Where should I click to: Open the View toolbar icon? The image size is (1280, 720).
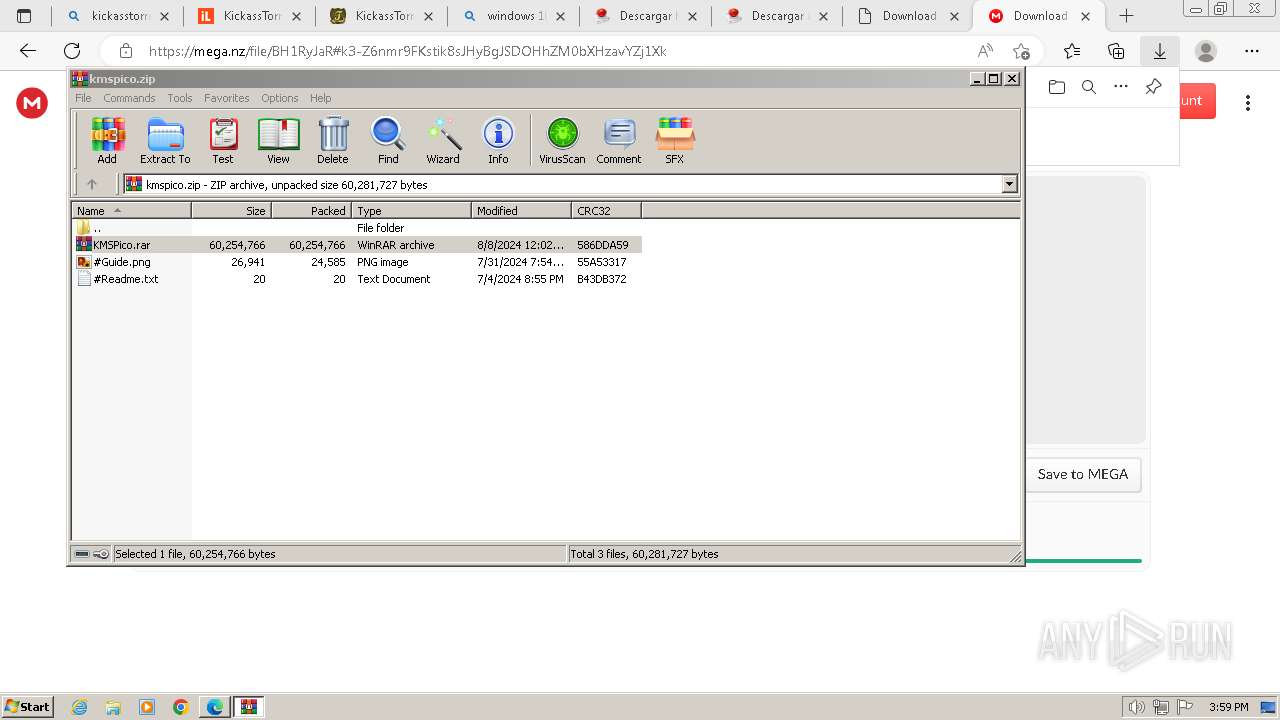pyautogui.click(x=278, y=140)
